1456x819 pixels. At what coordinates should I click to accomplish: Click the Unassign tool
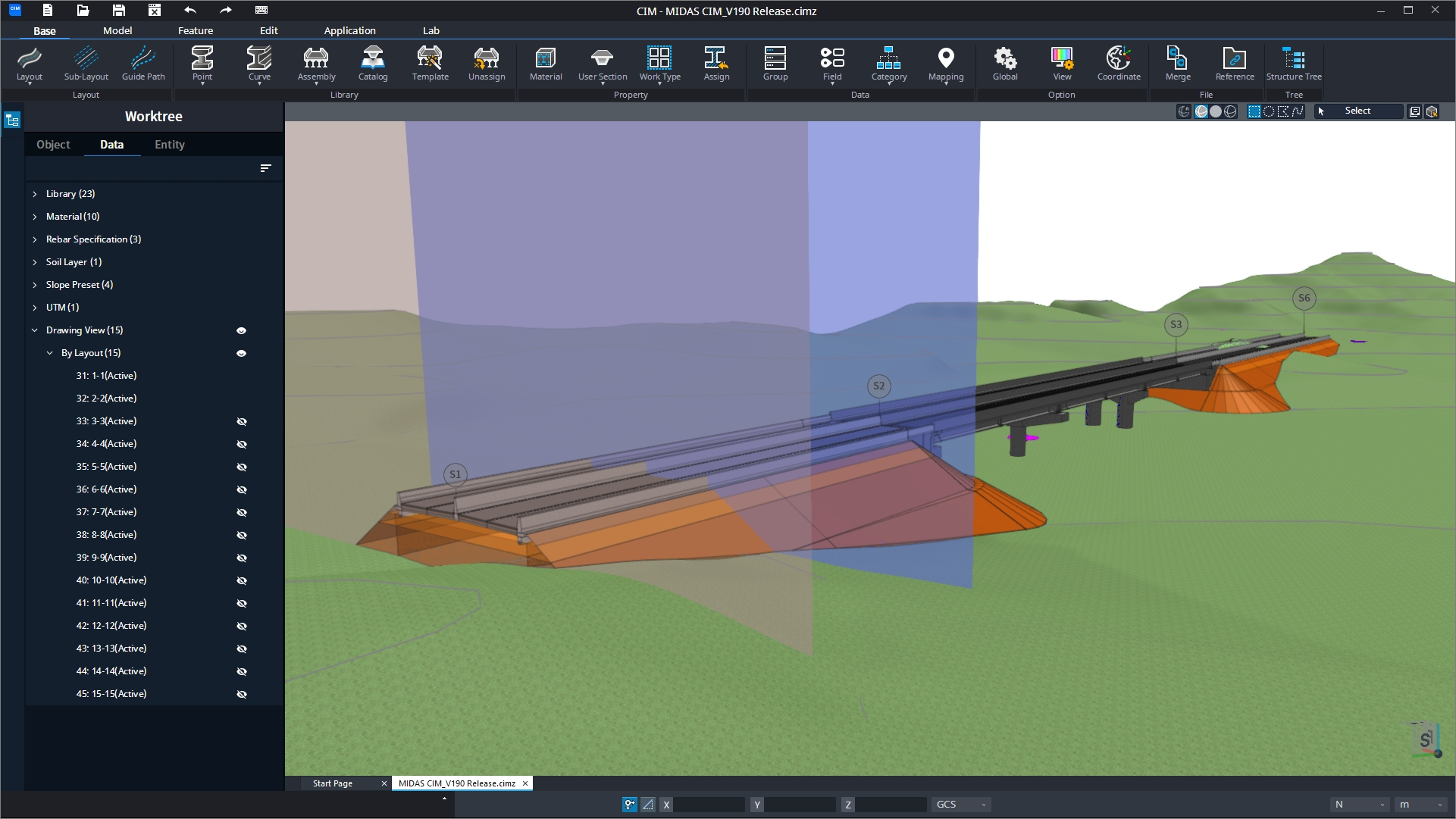(487, 64)
